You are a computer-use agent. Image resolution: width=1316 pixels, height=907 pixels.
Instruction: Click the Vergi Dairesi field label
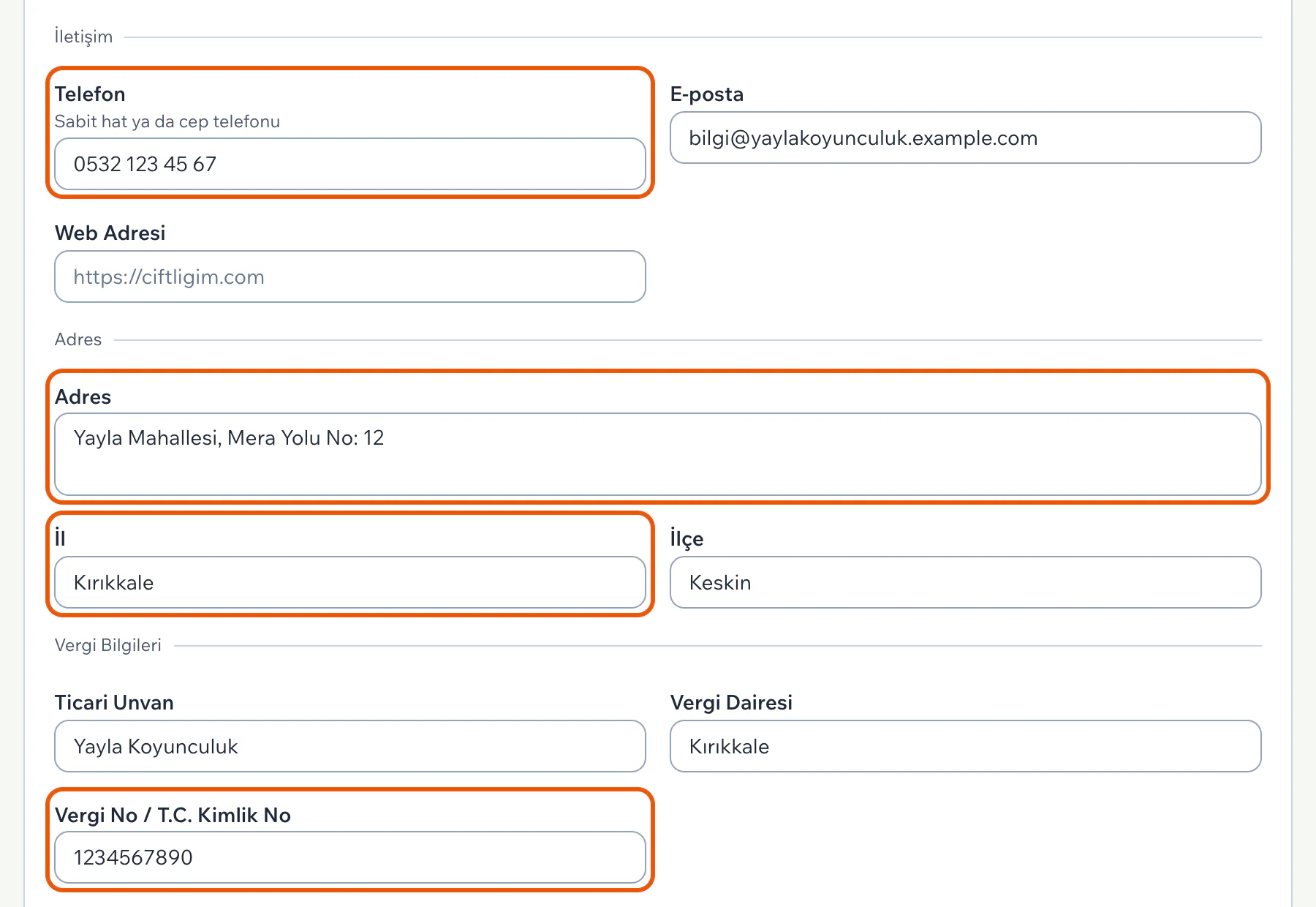pyautogui.click(x=731, y=703)
